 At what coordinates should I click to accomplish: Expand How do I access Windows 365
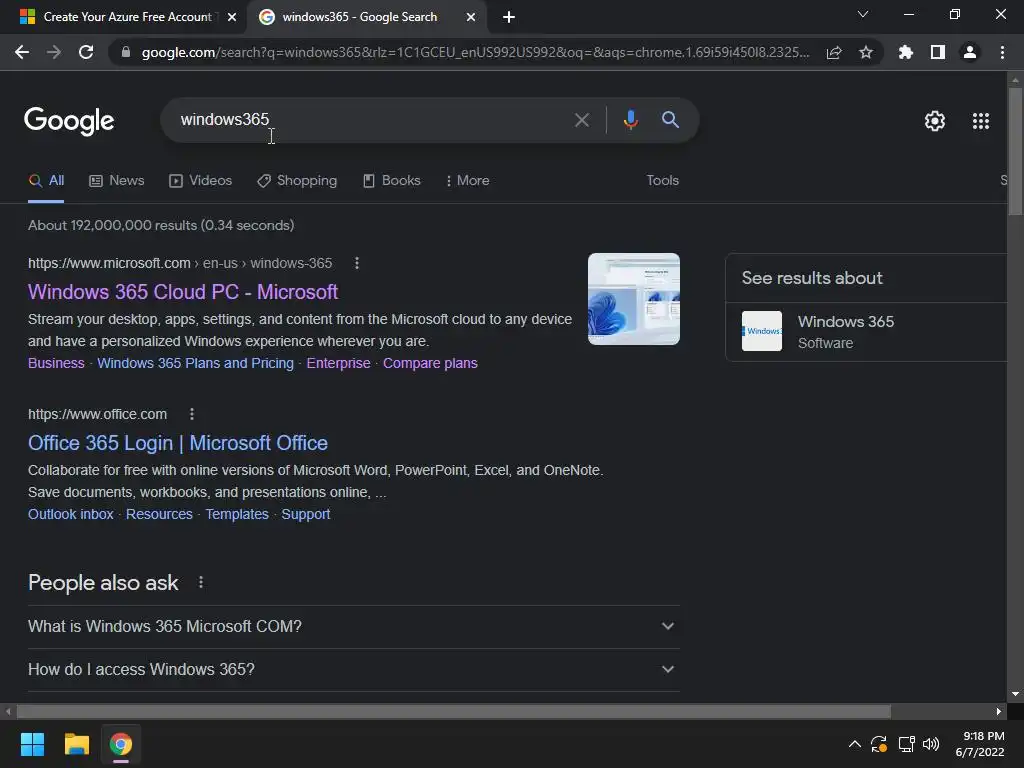point(353,669)
